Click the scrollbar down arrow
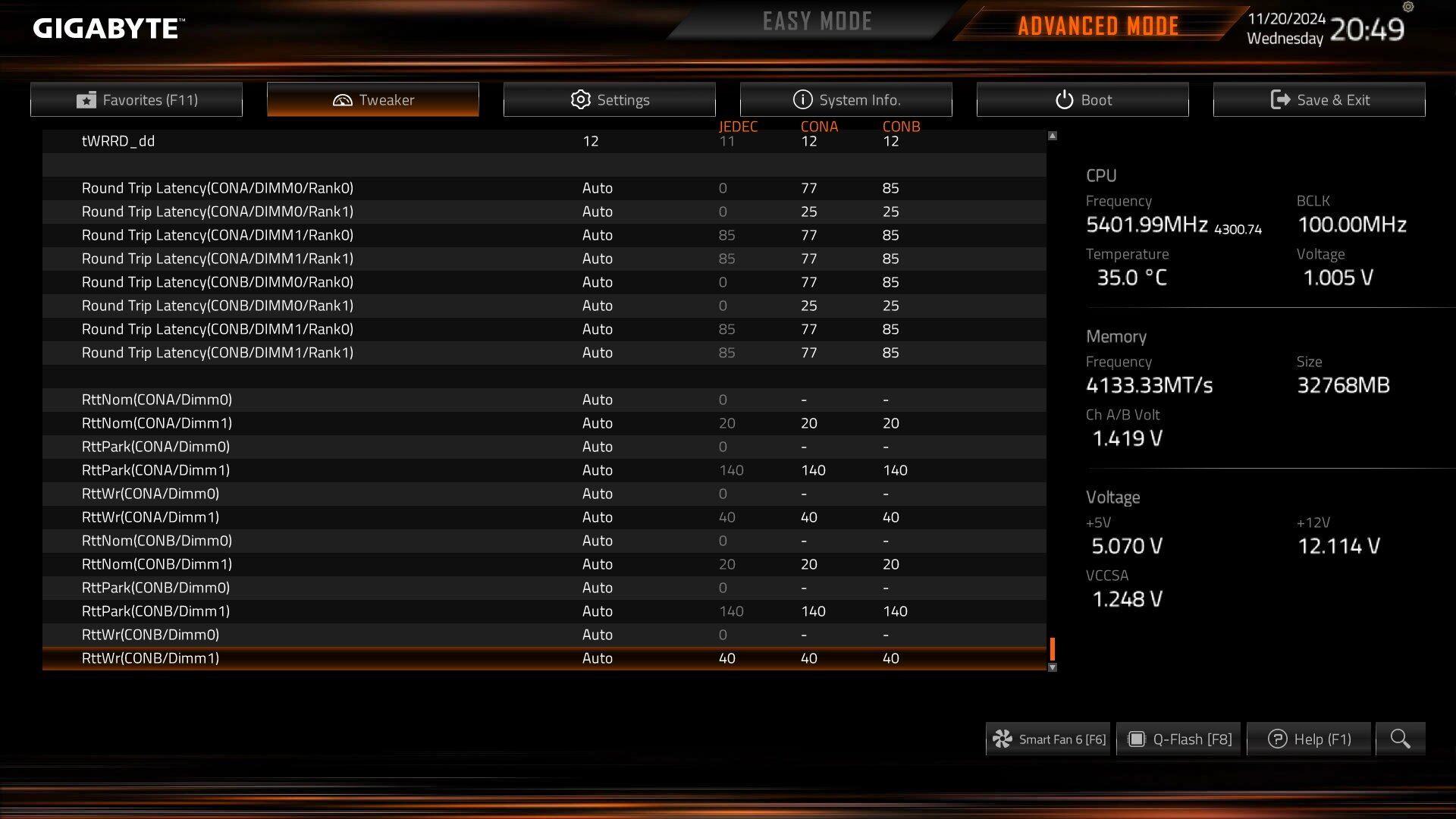The height and width of the screenshot is (819, 1456). [1053, 667]
